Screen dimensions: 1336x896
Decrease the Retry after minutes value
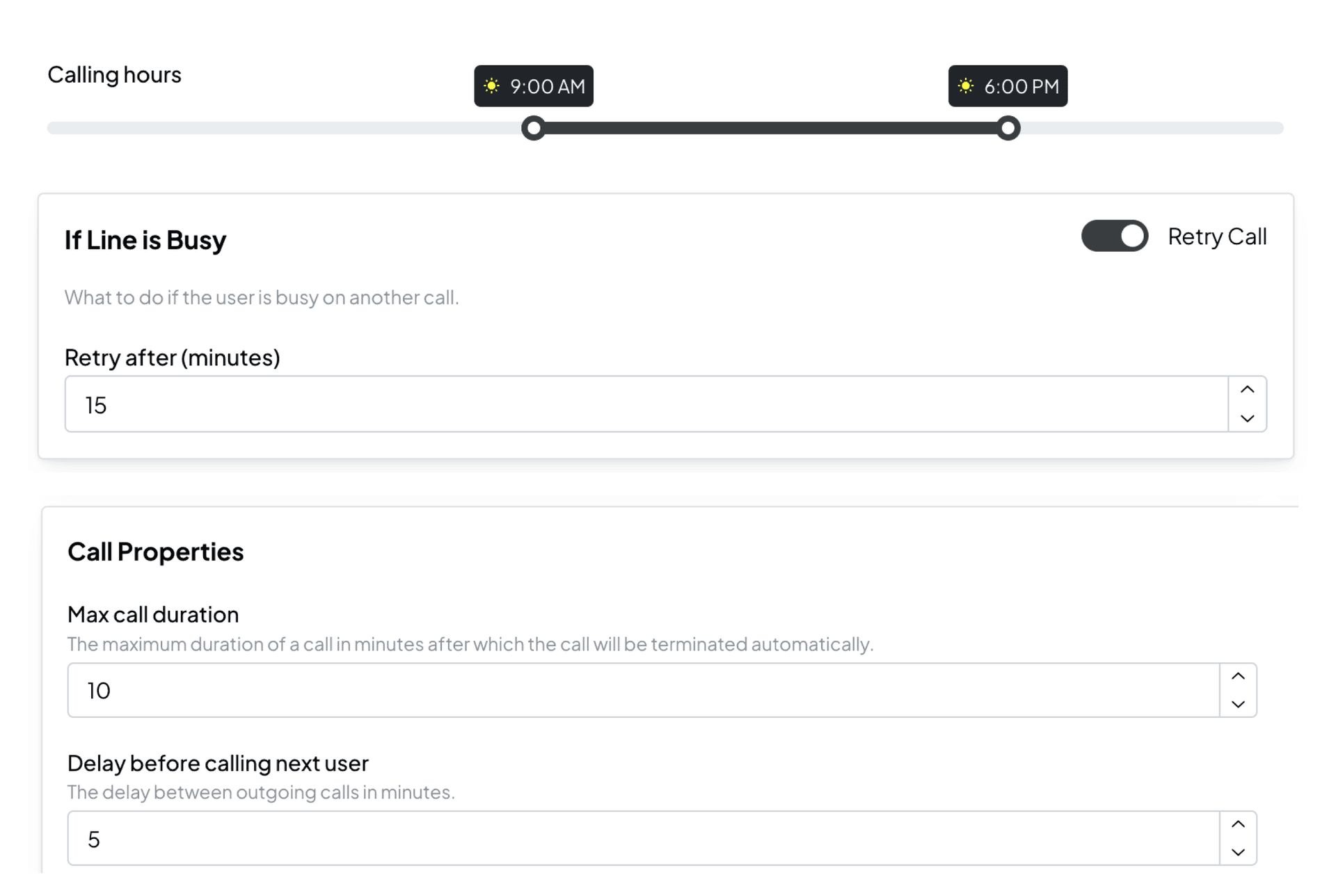pyautogui.click(x=1247, y=419)
